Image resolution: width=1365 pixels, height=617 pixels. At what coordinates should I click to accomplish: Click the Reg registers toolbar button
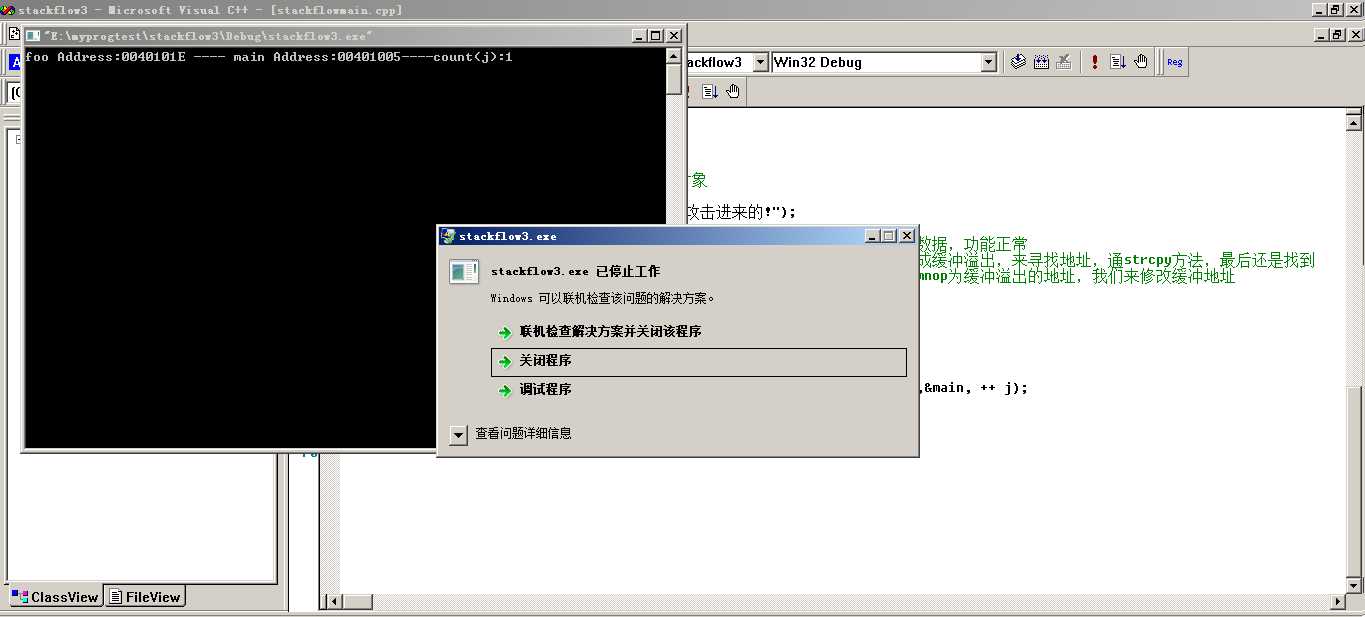[x=1174, y=62]
